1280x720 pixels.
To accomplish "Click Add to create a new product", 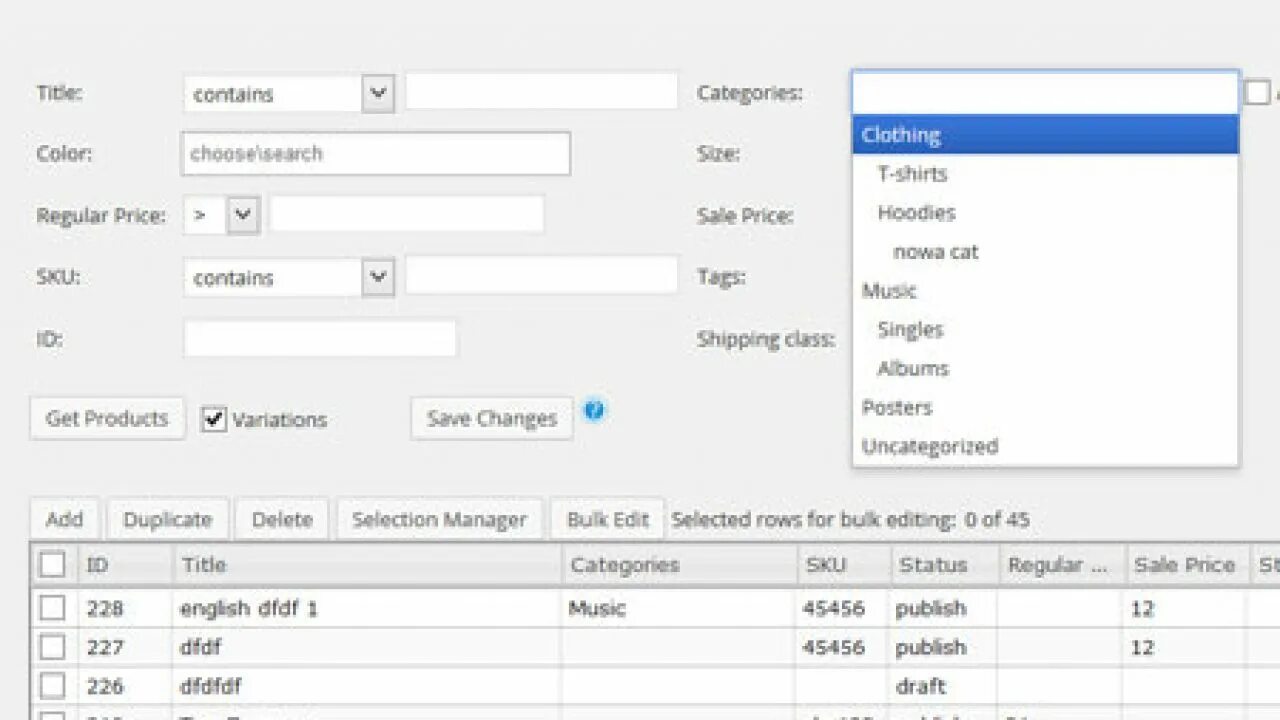I will click(x=64, y=519).
